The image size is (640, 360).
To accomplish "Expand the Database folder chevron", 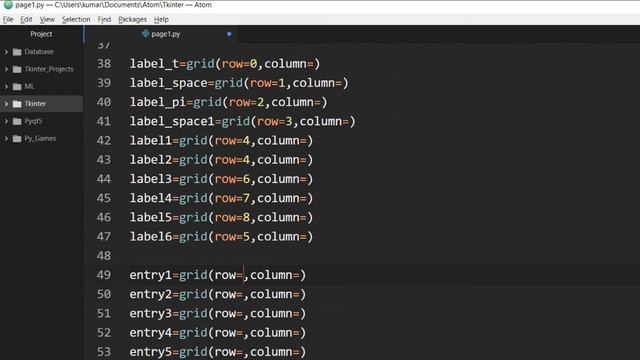I will (x=6, y=52).
